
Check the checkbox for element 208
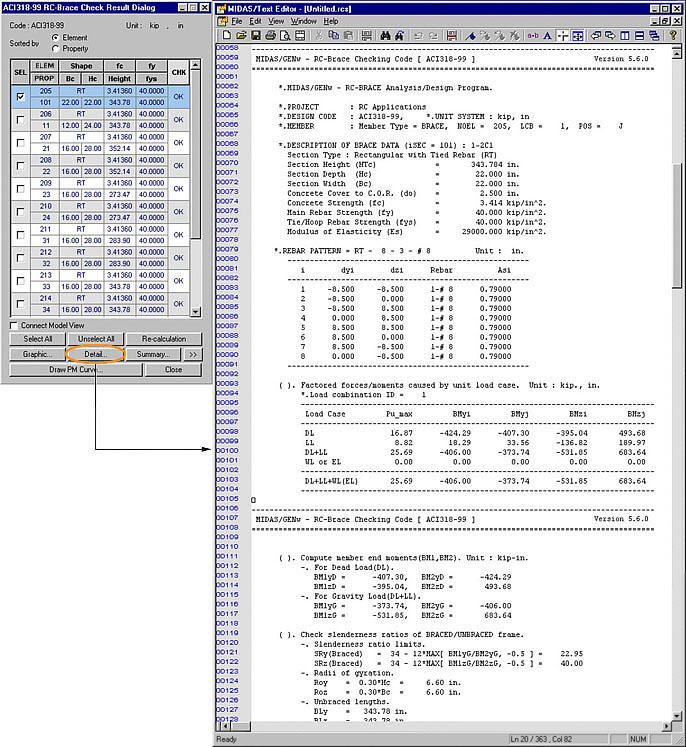[x=20, y=166]
